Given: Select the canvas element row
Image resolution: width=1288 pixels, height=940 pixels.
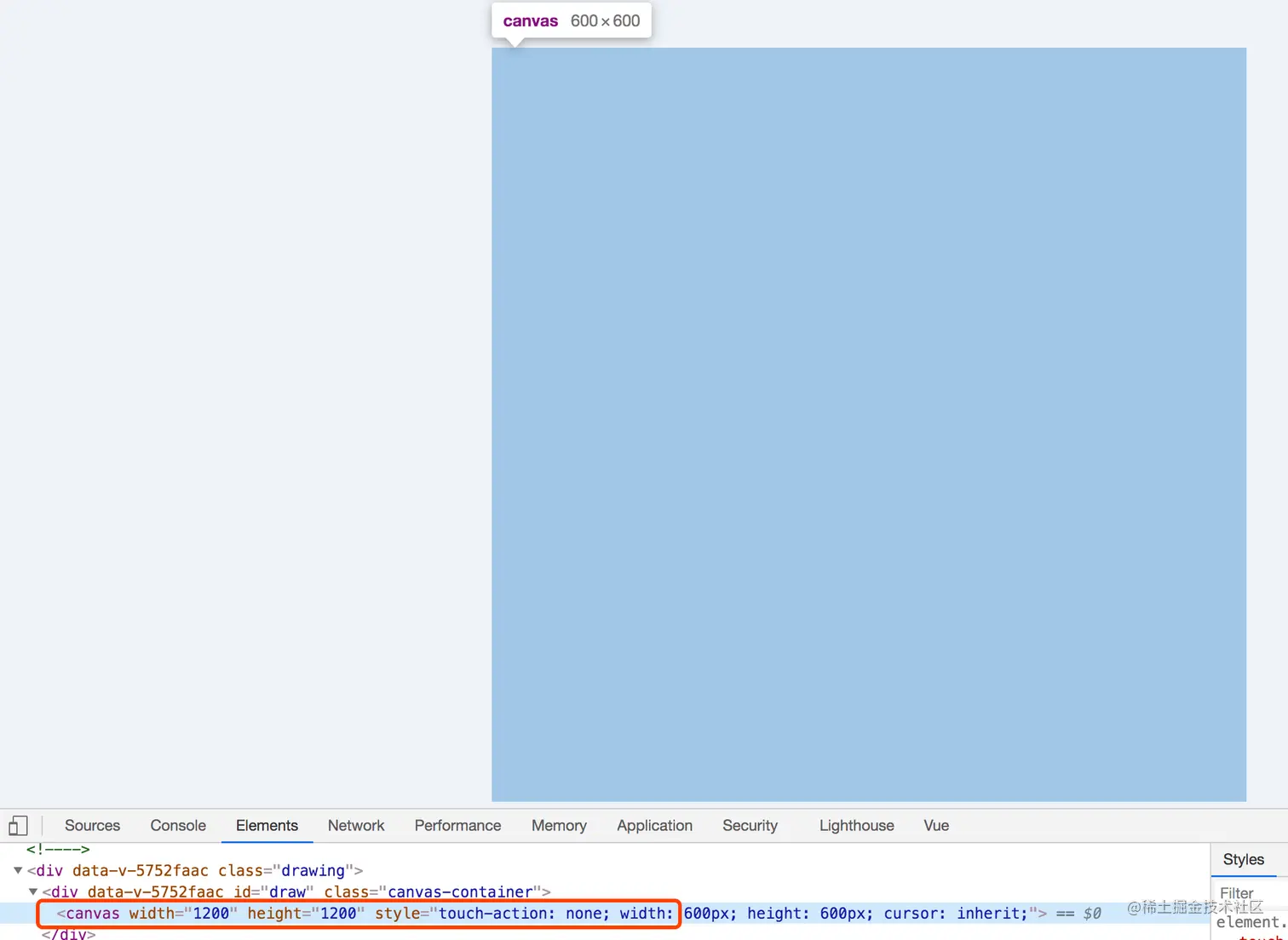Looking at the screenshot, I should (604, 913).
